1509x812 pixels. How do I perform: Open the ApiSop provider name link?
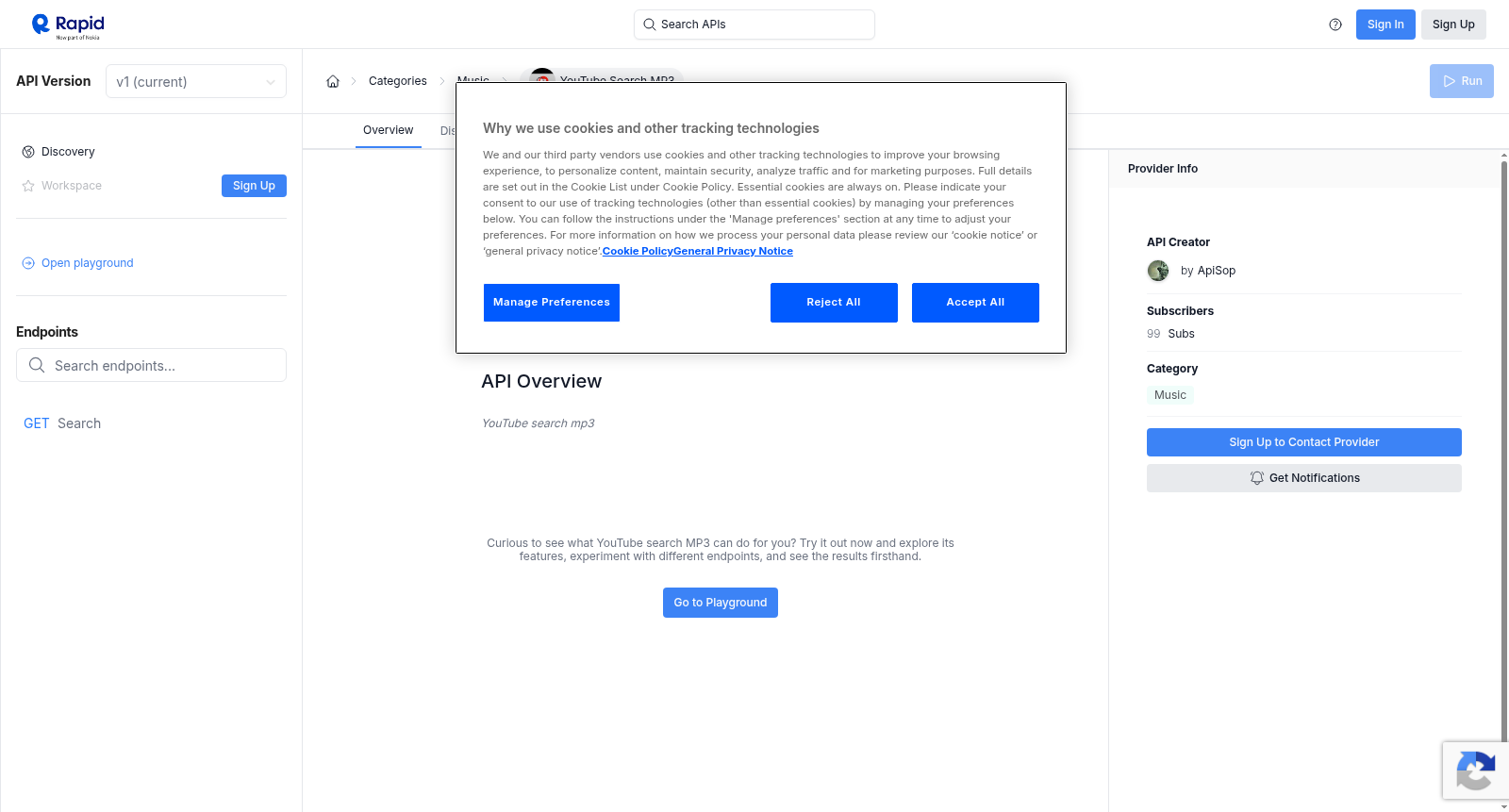1217,271
